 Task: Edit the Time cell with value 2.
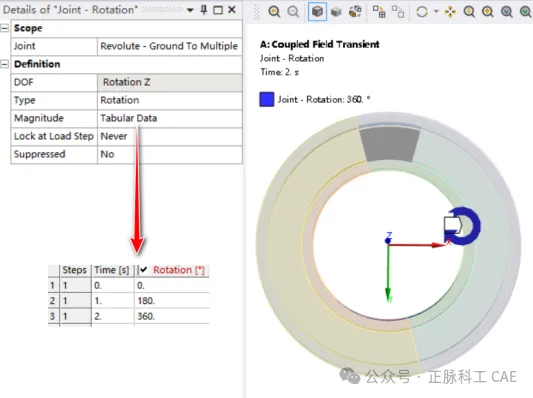pos(113,316)
